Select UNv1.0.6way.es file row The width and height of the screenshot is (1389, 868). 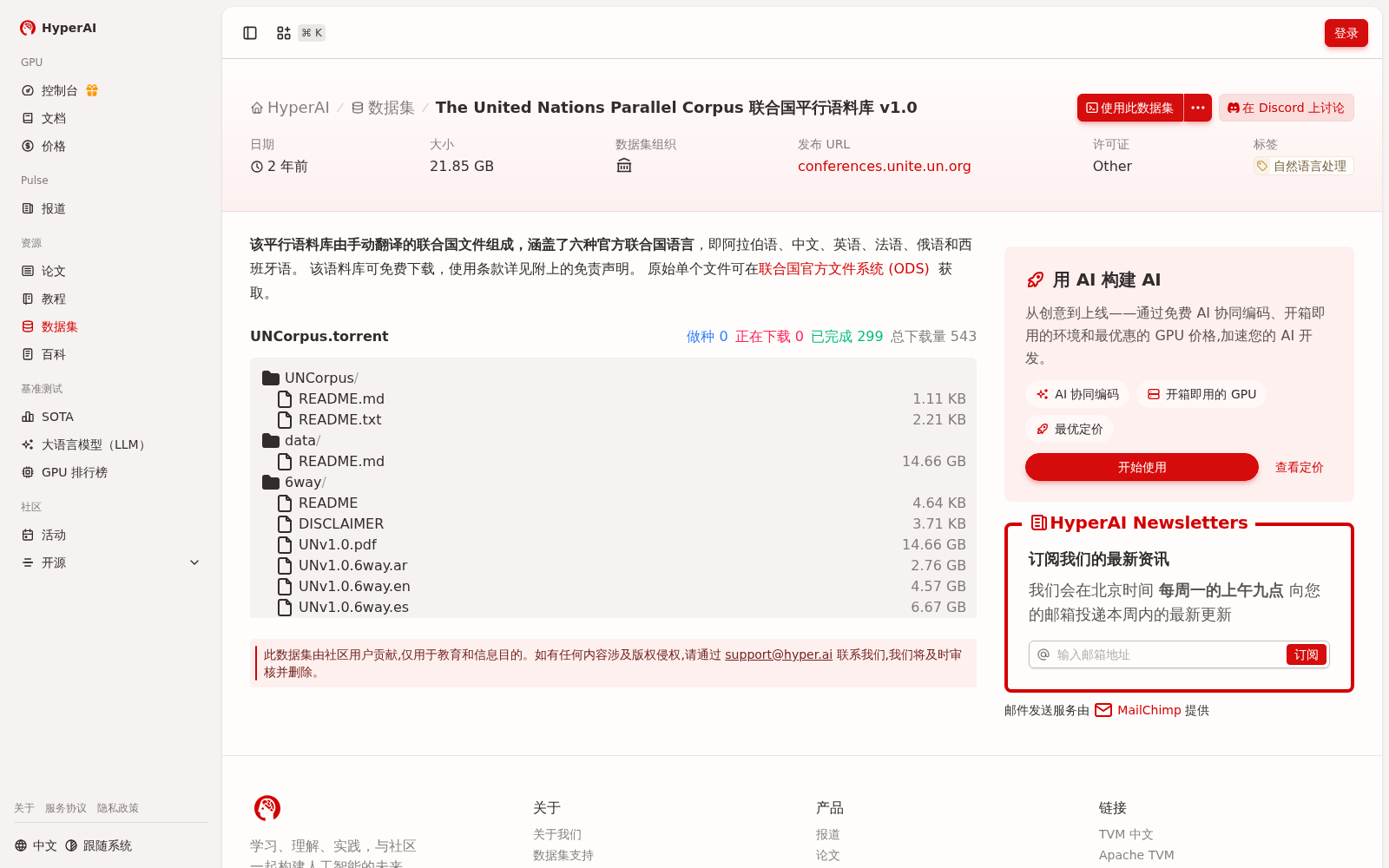613,607
